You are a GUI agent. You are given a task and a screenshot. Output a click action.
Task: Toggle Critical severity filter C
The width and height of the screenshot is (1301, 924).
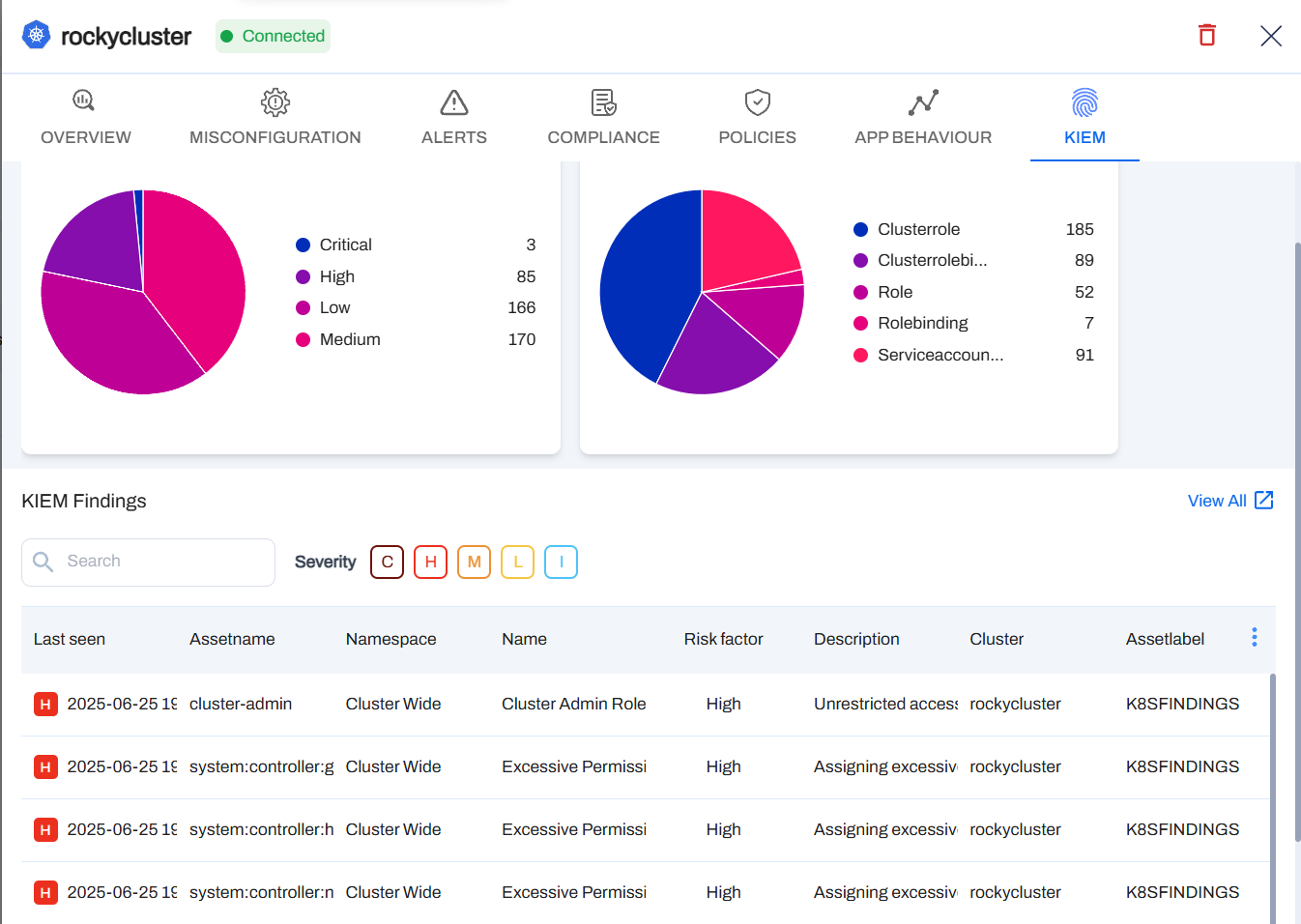pyautogui.click(x=387, y=562)
